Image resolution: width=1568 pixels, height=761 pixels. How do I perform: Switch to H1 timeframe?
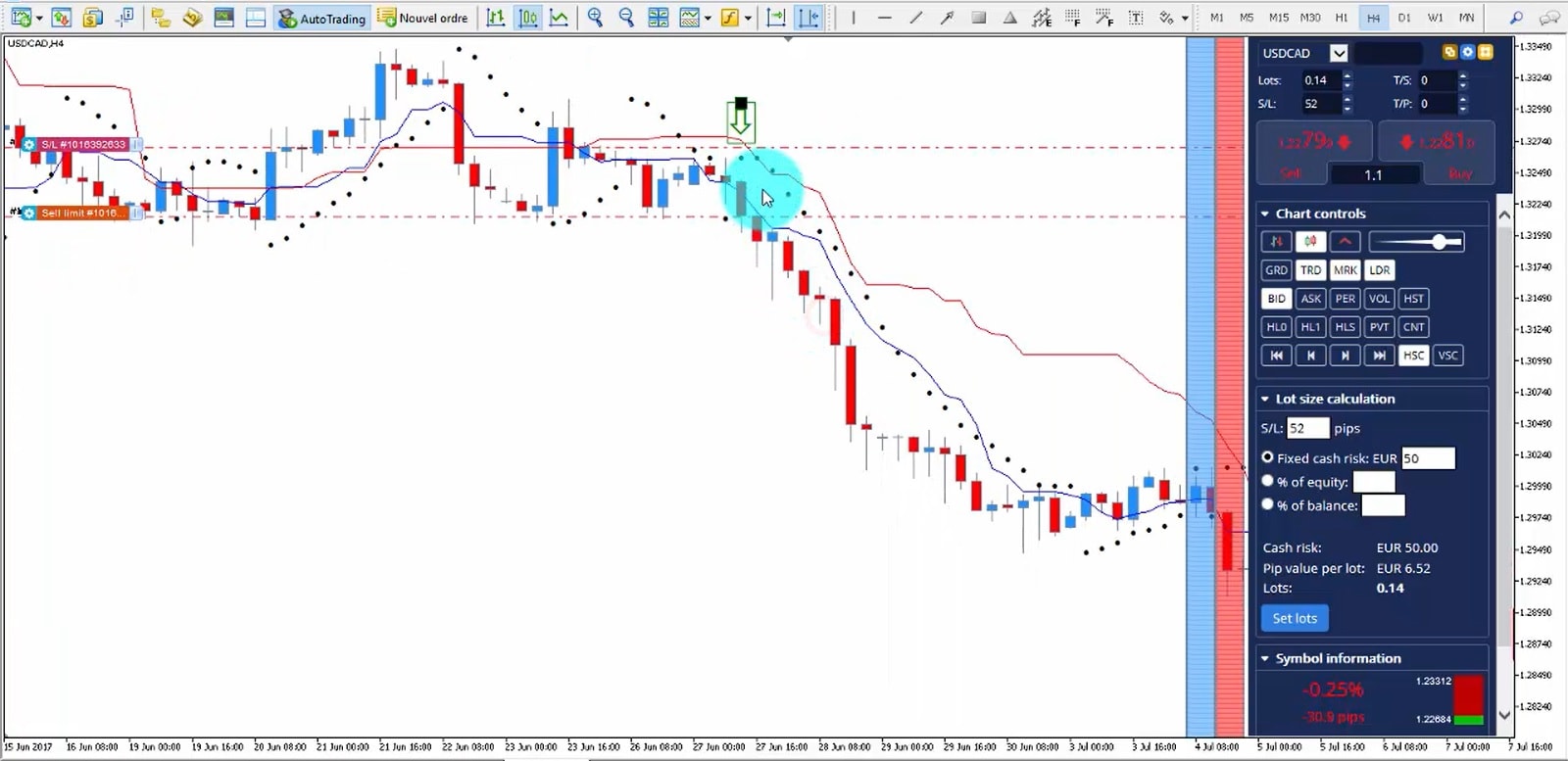point(1342,18)
